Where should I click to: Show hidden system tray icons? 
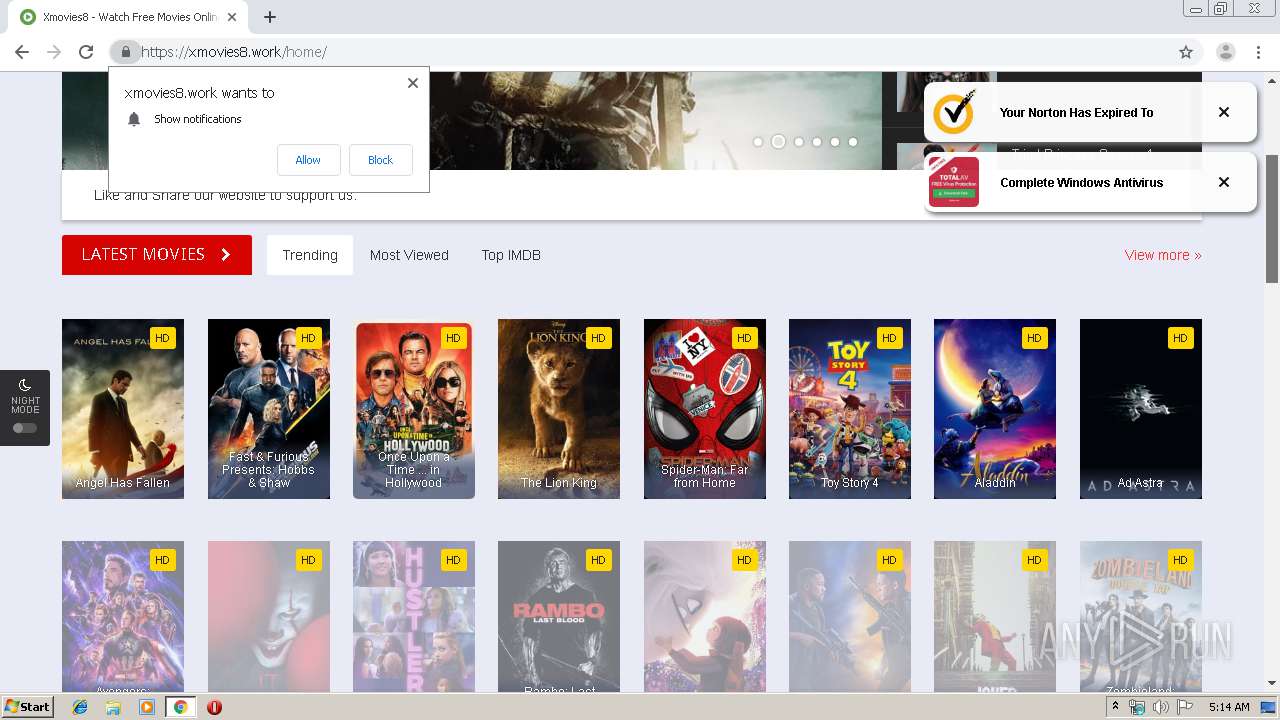tap(1115, 707)
